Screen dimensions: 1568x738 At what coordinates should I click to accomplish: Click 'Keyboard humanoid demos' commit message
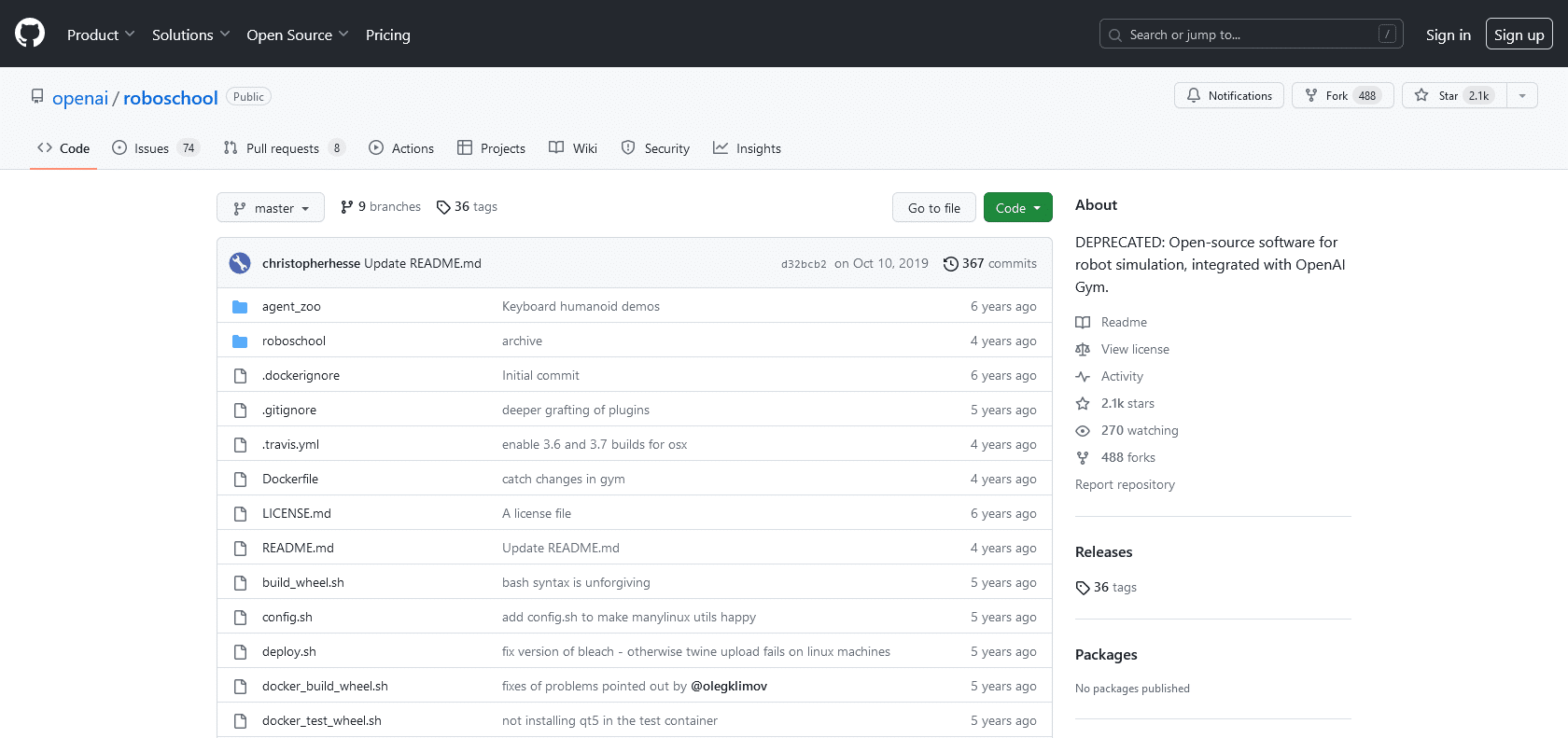point(581,306)
